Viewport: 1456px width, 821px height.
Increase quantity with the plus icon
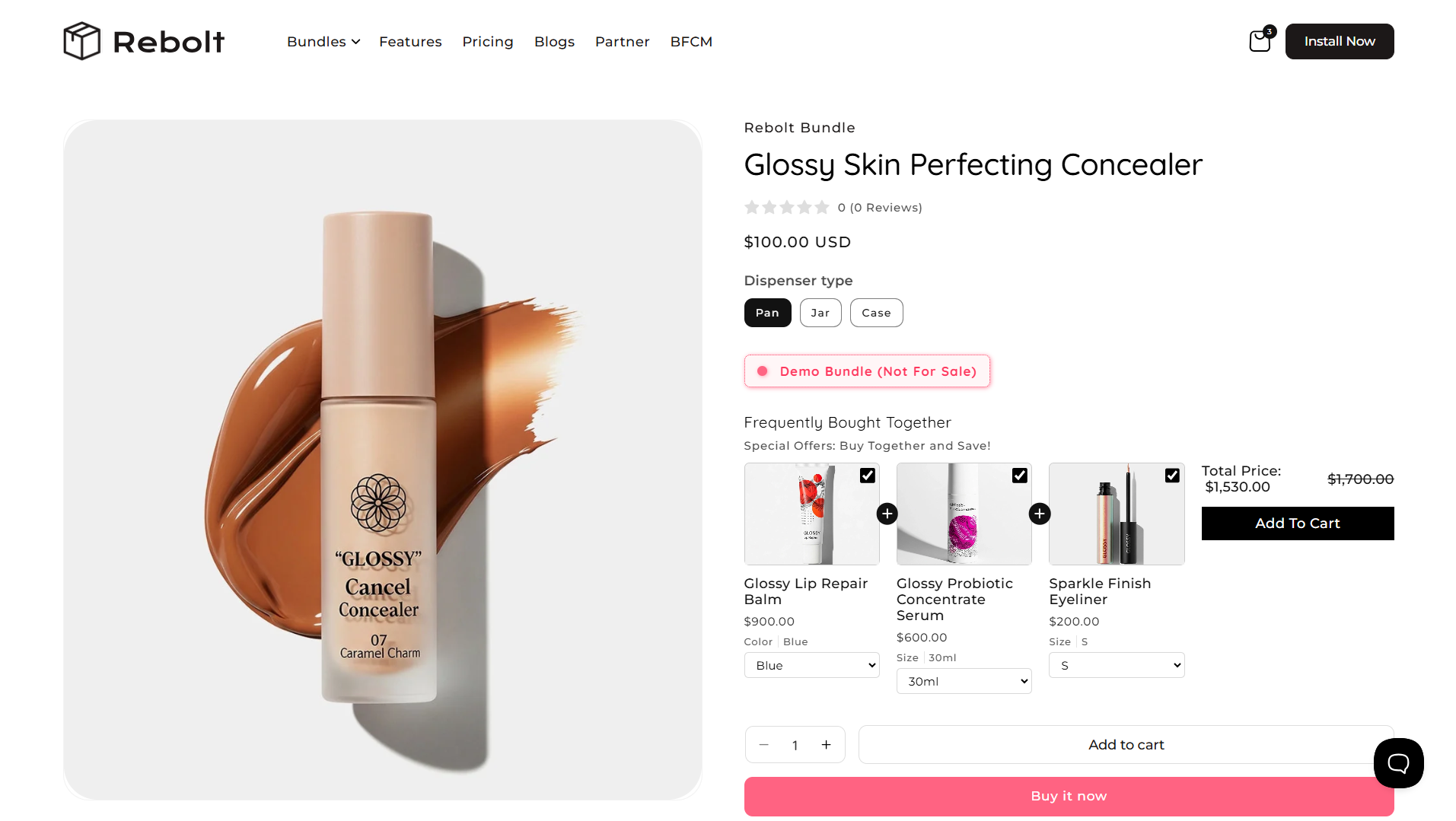coord(826,745)
